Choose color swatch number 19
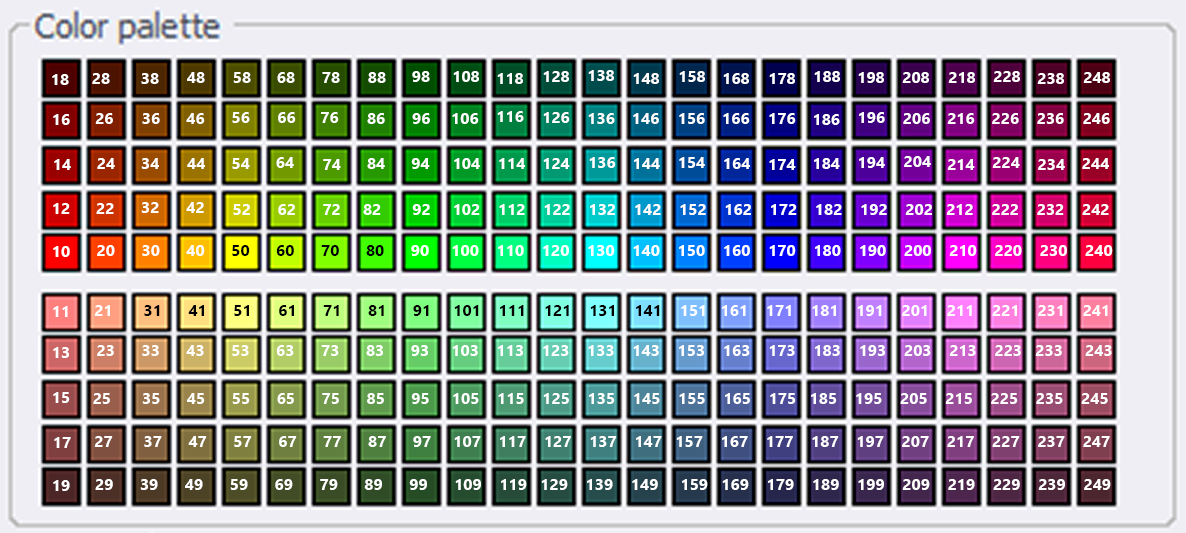 [61, 487]
